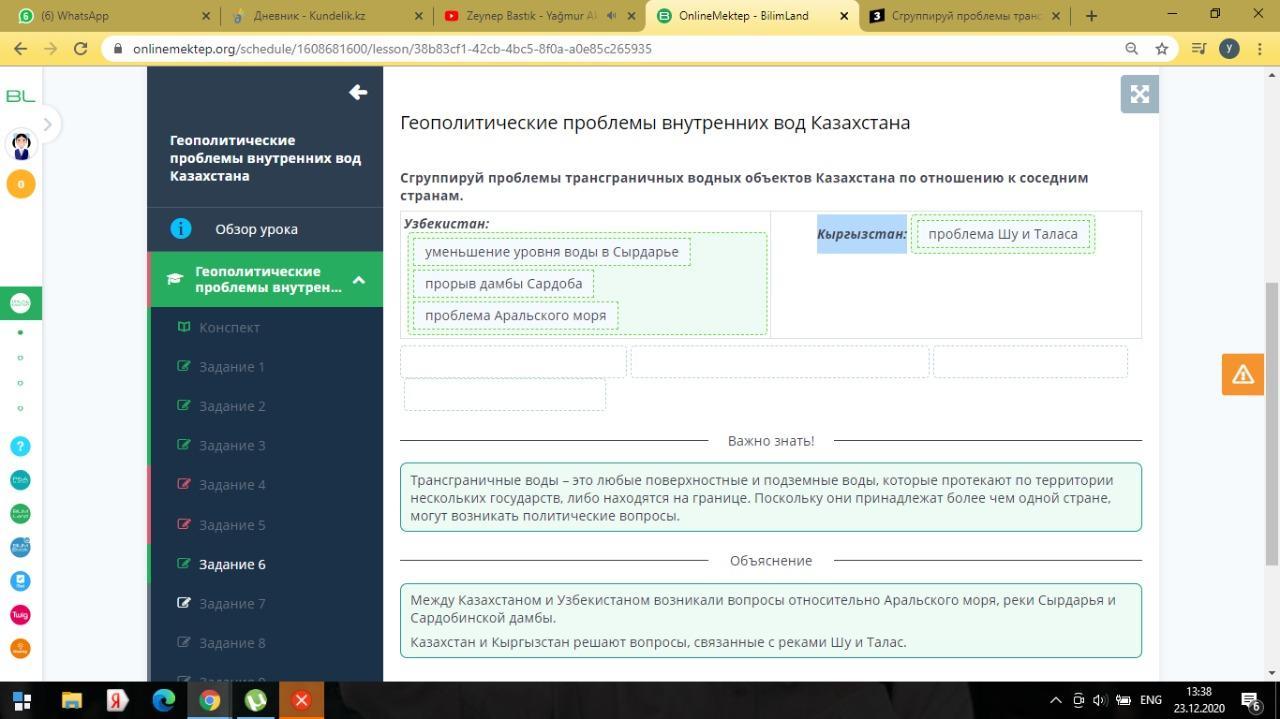
Task: Mute audio on the YouTube tab
Action: coord(610,16)
